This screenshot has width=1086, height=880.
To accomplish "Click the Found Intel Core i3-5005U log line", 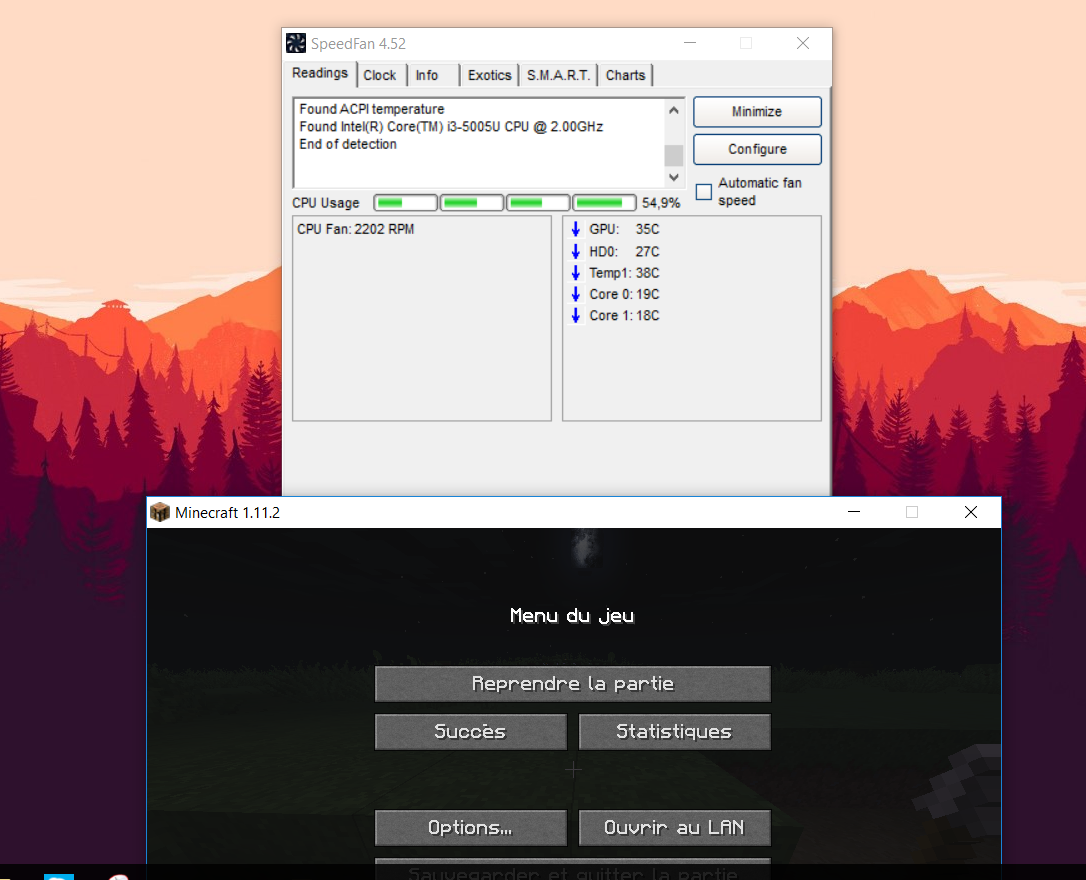I will click(451, 127).
